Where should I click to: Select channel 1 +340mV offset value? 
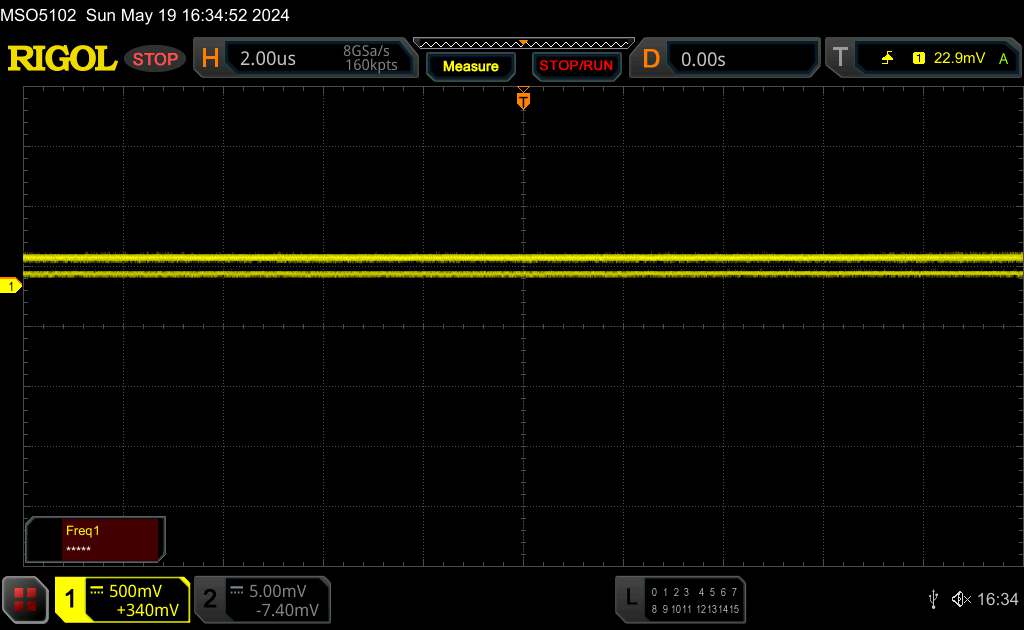(x=147, y=610)
